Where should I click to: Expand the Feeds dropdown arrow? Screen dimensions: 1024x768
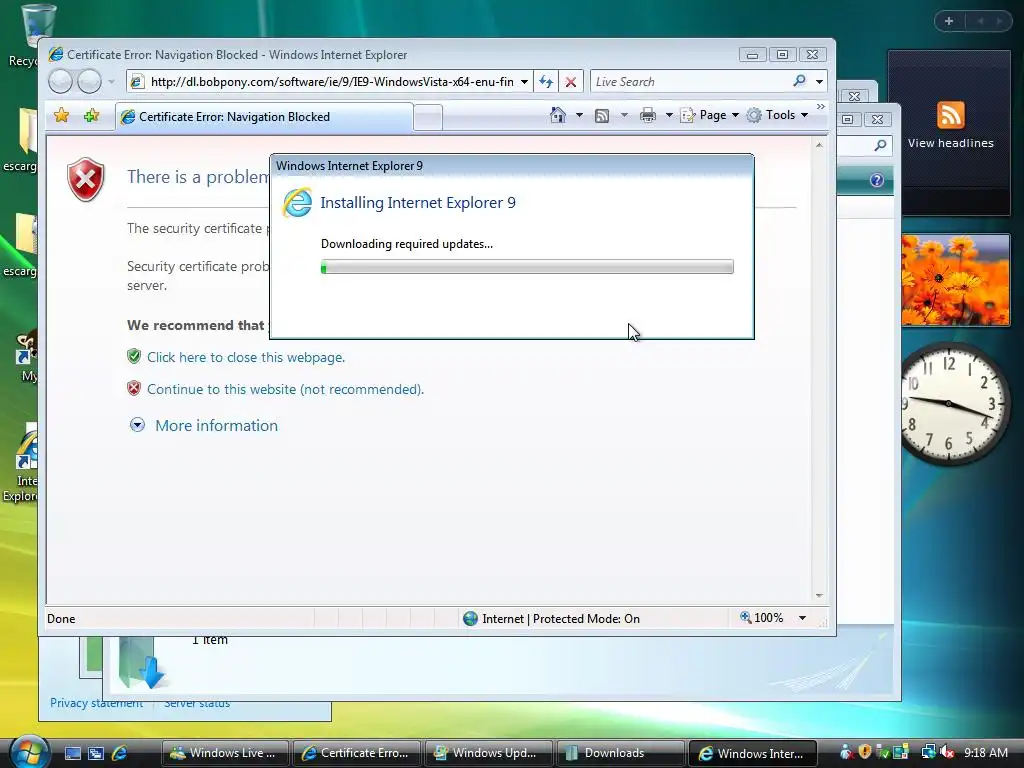[x=624, y=115]
